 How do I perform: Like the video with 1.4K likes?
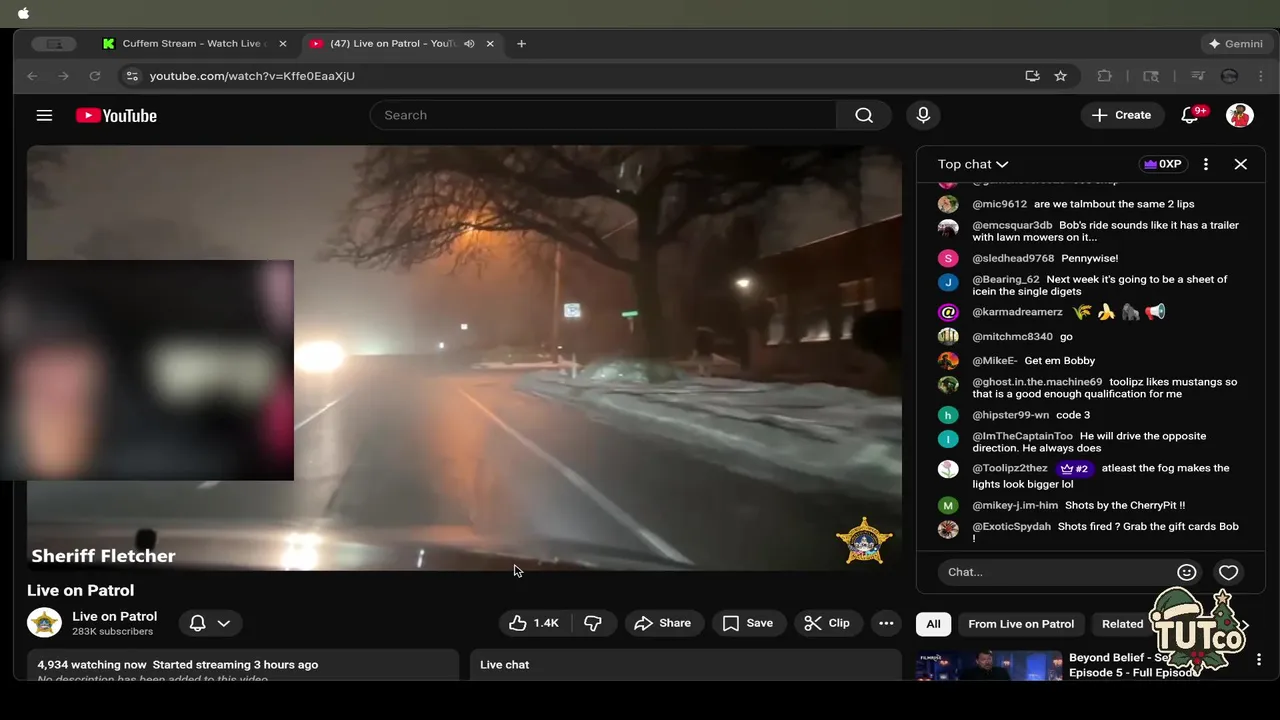[535, 623]
